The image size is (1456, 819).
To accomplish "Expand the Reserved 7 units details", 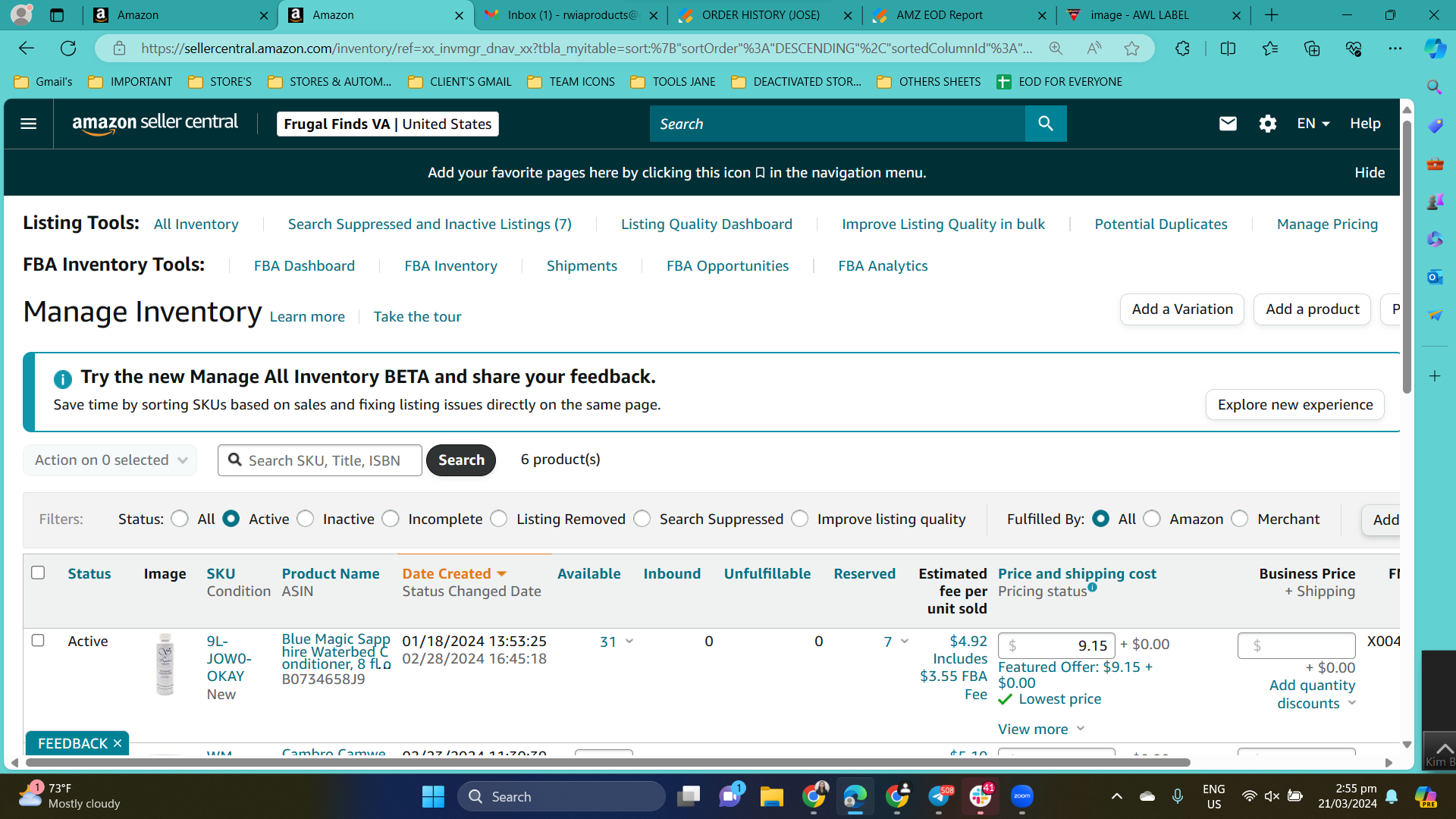I will point(905,642).
